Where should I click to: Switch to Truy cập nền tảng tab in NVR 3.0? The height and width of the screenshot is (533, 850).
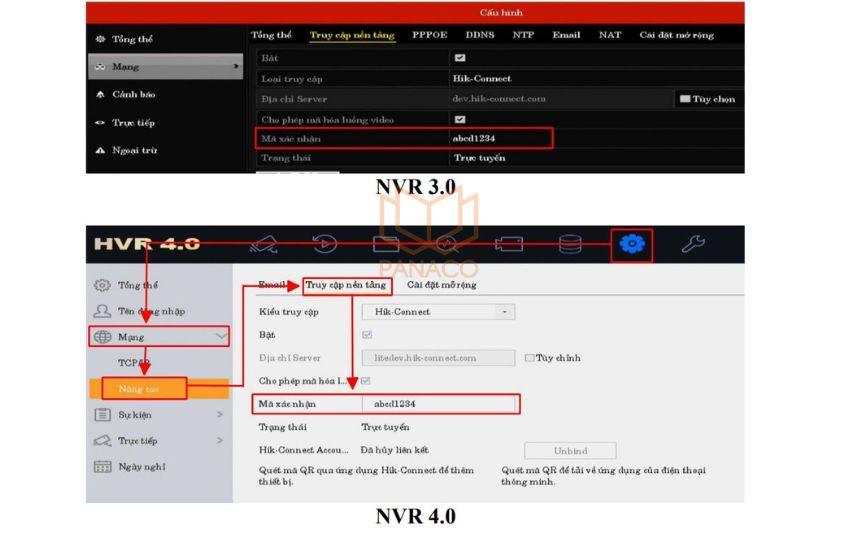point(352,35)
